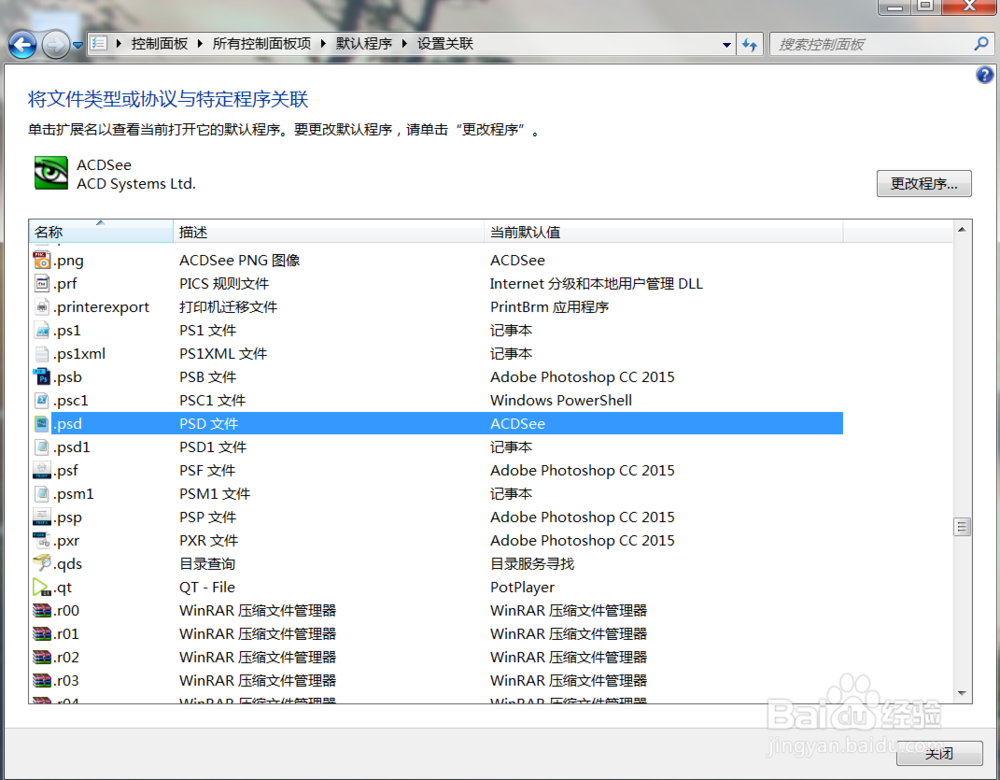The image size is (1000, 780).
Task: Click the .qds directory query icon
Action: tap(42, 563)
